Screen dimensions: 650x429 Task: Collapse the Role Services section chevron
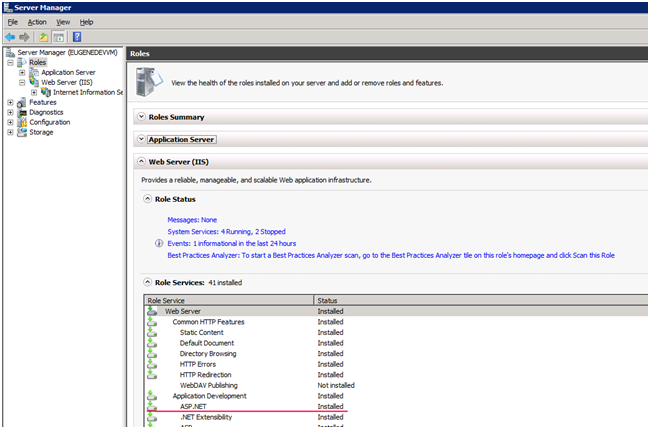point(148,283)
